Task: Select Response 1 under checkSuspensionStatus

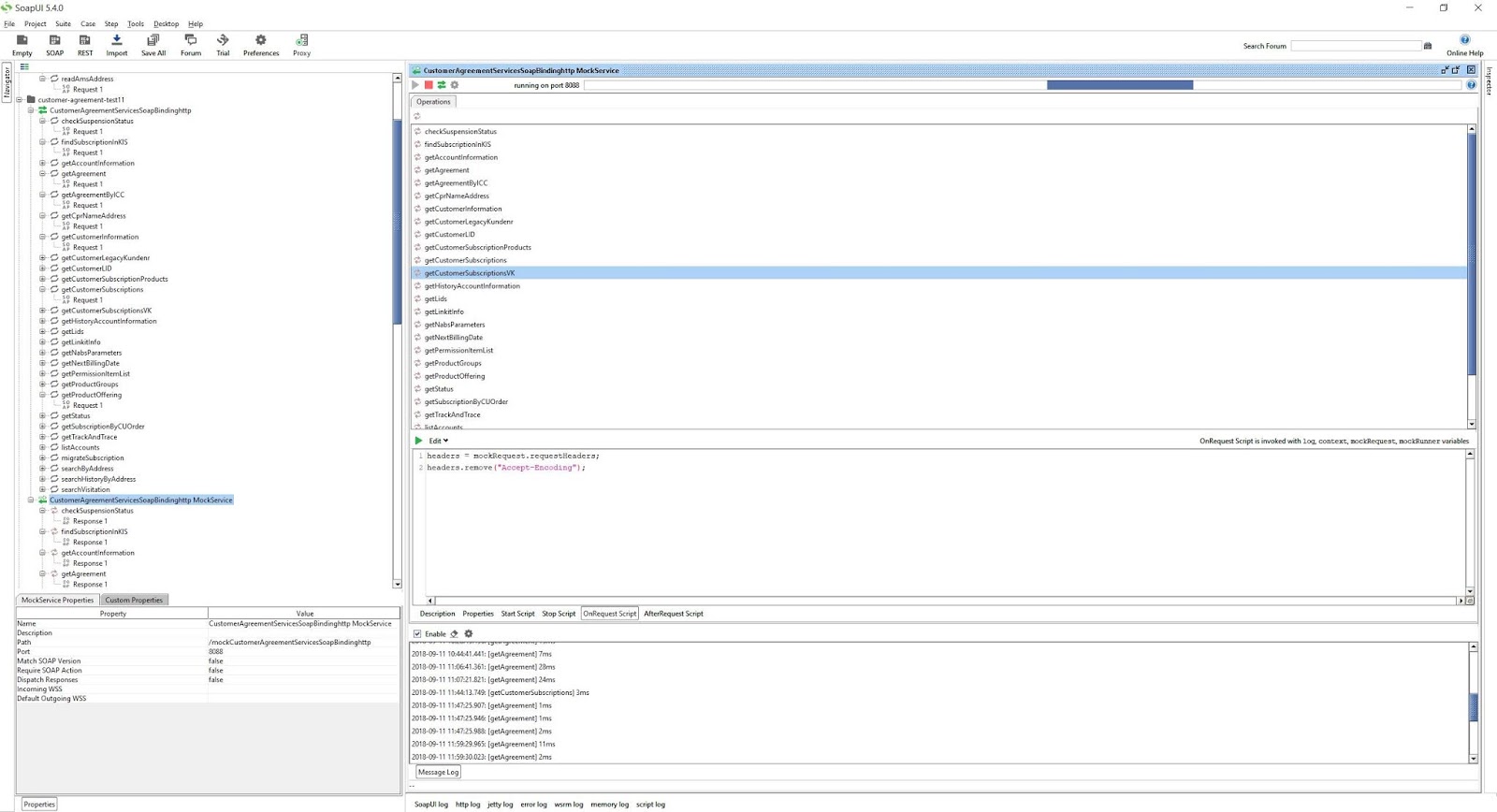Action: coord(90,522)
